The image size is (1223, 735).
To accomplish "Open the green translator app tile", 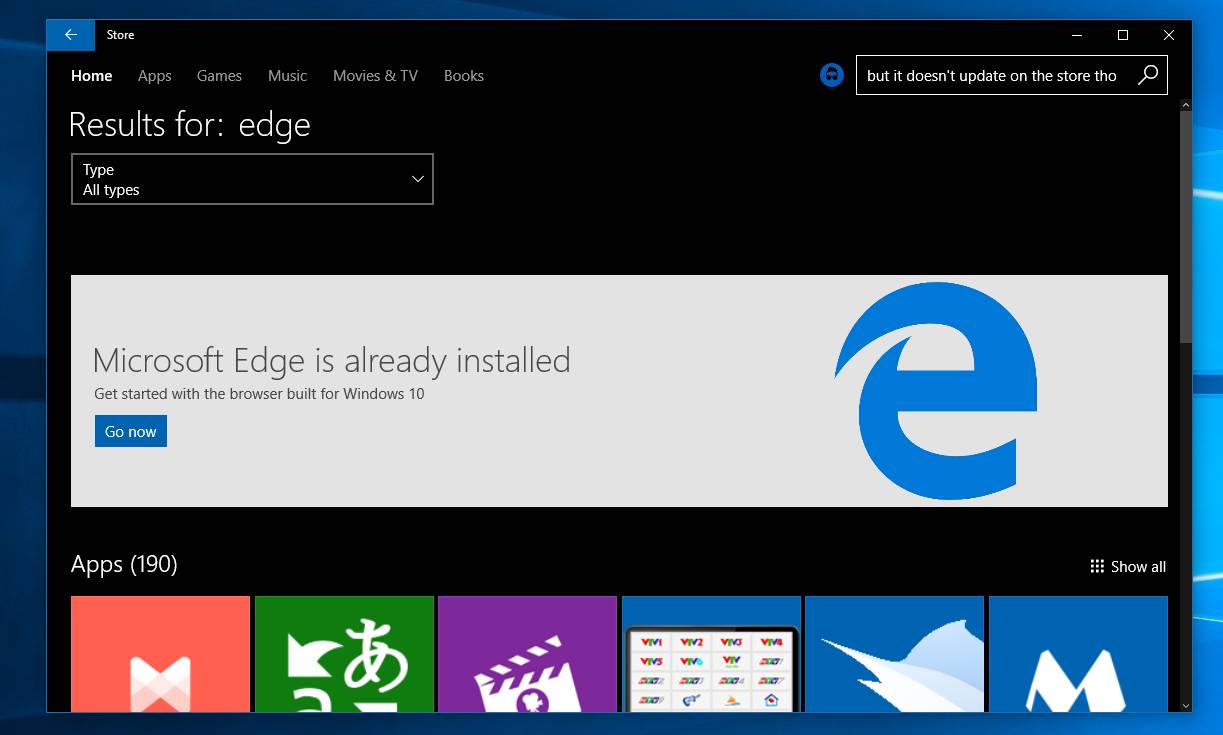I will pyautogui.click(x=344, y=654).
